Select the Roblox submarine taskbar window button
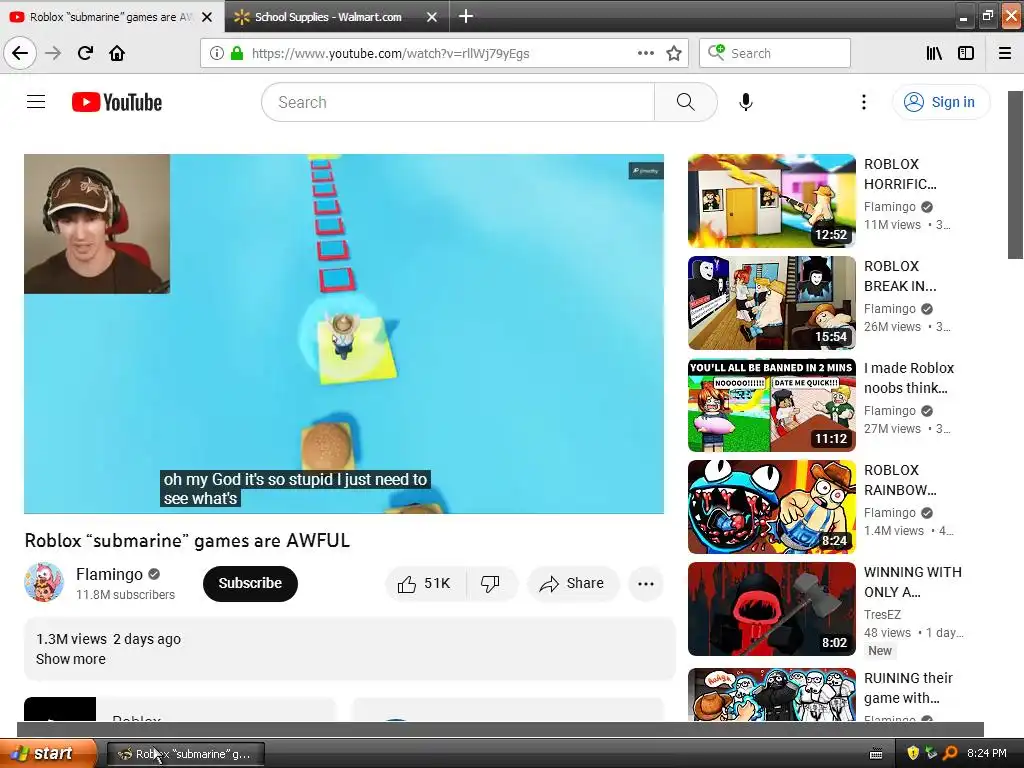Viewport: 1024px width, 768px height. (x=185, y=754)
